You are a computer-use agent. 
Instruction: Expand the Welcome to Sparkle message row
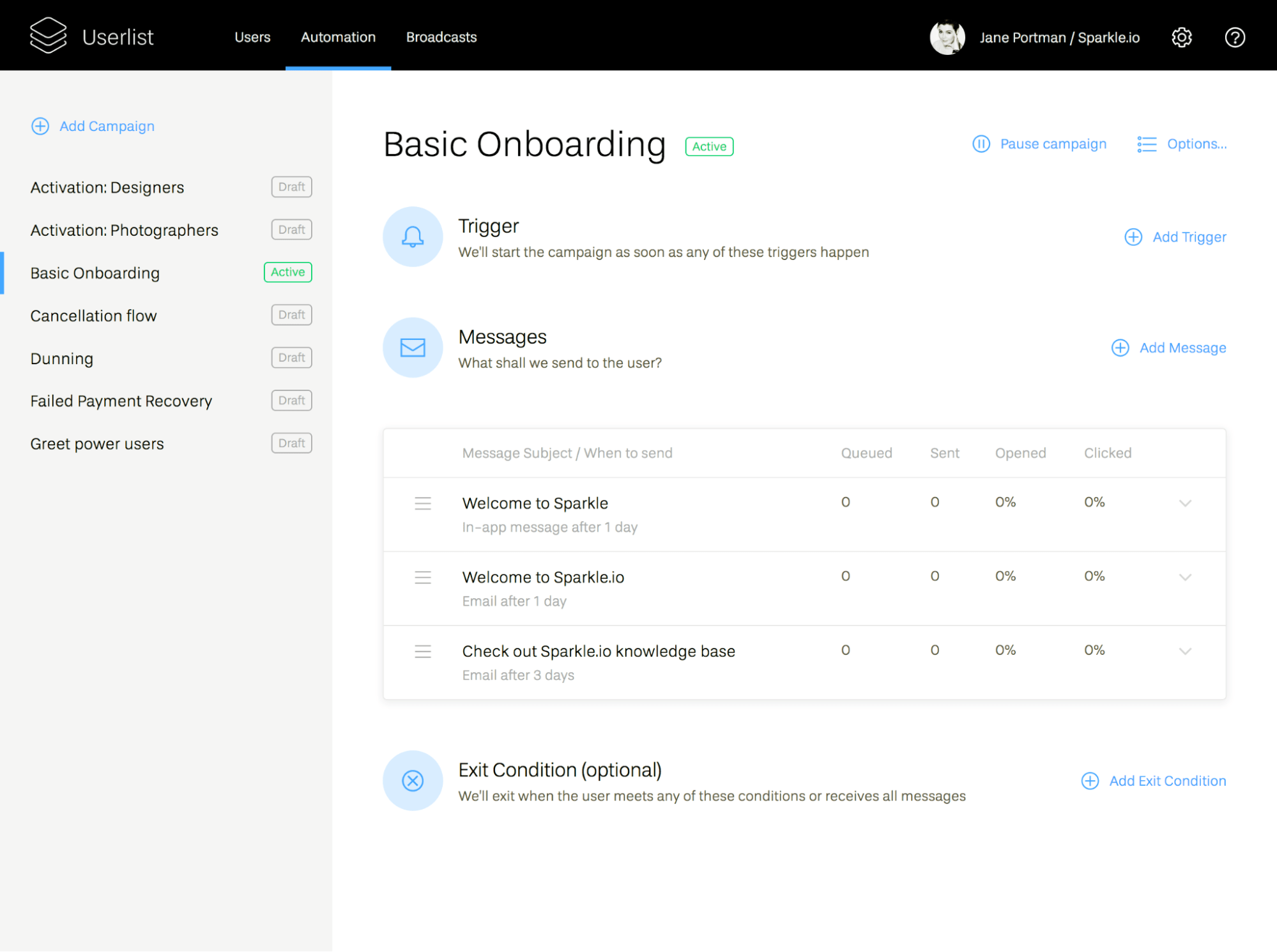1186,503
